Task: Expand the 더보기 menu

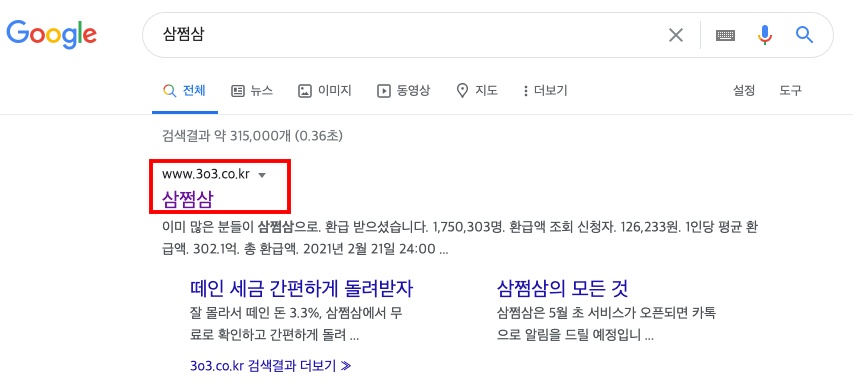Action: click(x=545, y=91)
